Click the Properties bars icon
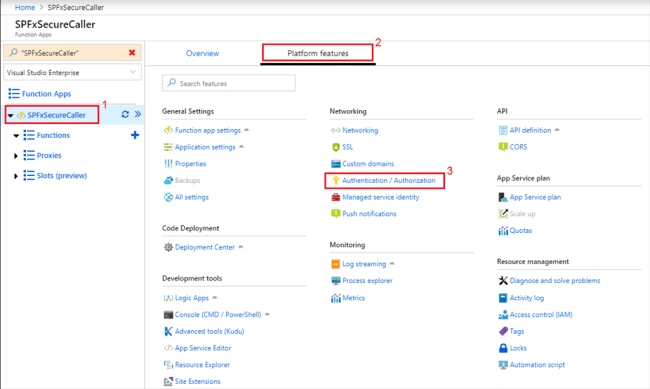Viewport: 650px width, 389px height. (x=168, y=164)
